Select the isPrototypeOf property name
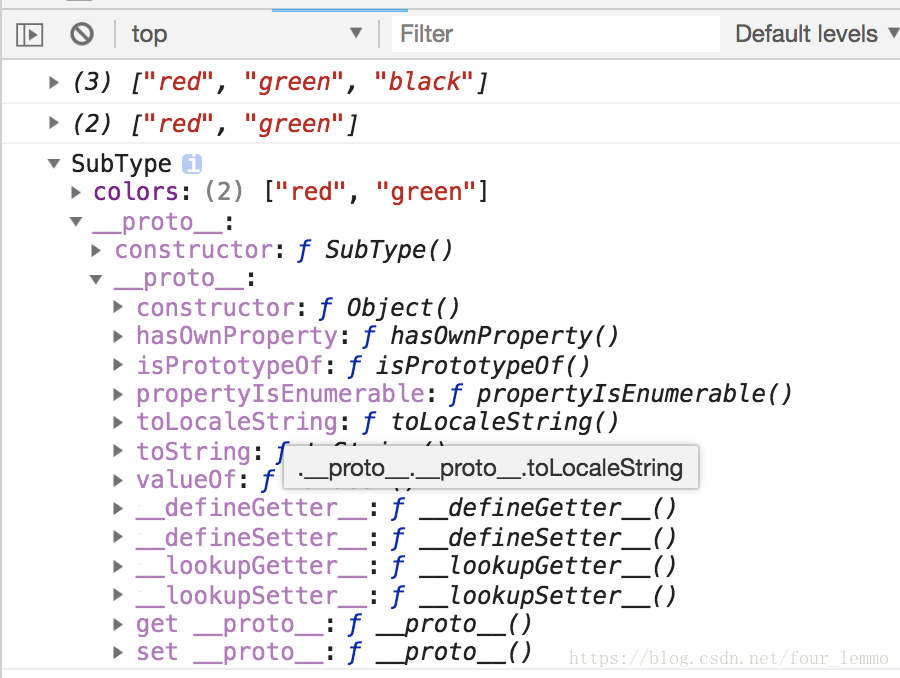This screenshot has width=900, height=678. [236, 365]
